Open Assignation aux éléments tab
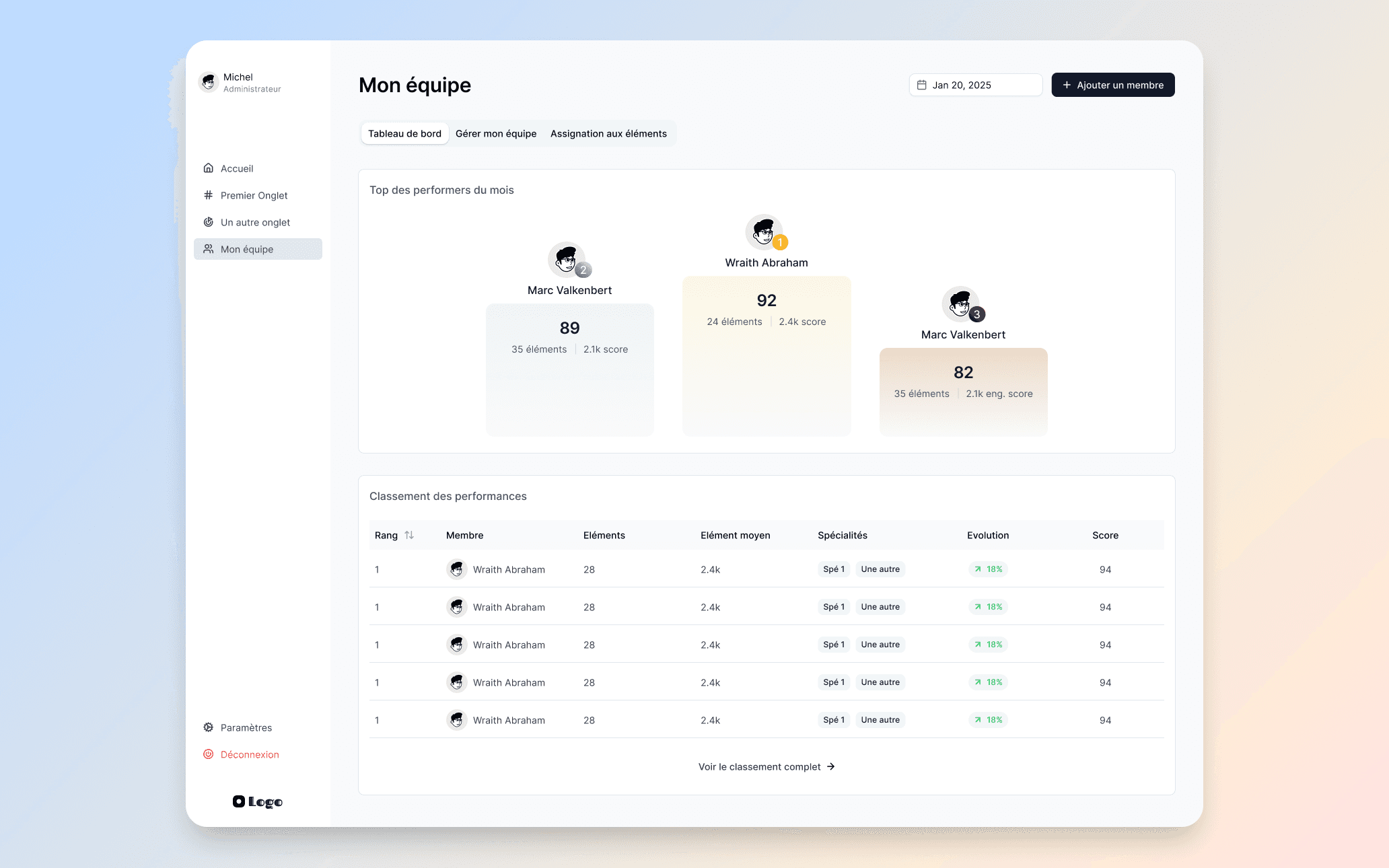This screenshot has width=1389, height=868. [608, 133]
